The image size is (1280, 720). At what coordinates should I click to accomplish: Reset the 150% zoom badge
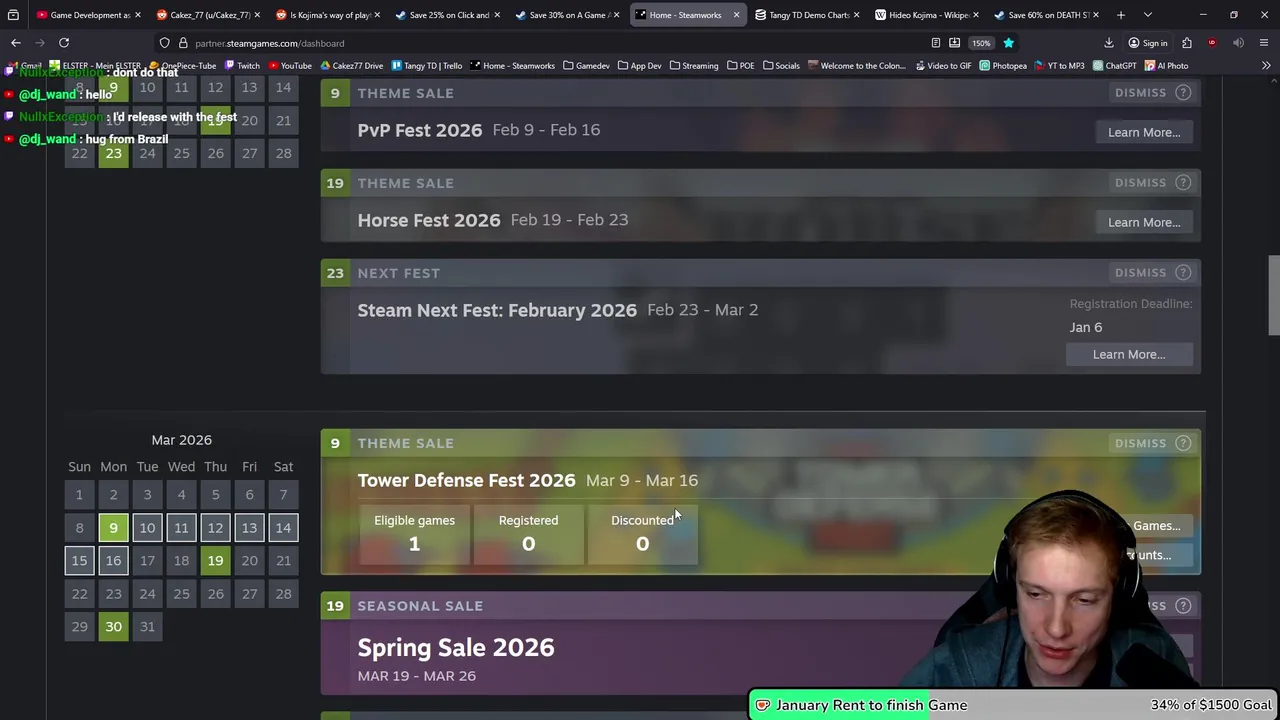[981, 43]
